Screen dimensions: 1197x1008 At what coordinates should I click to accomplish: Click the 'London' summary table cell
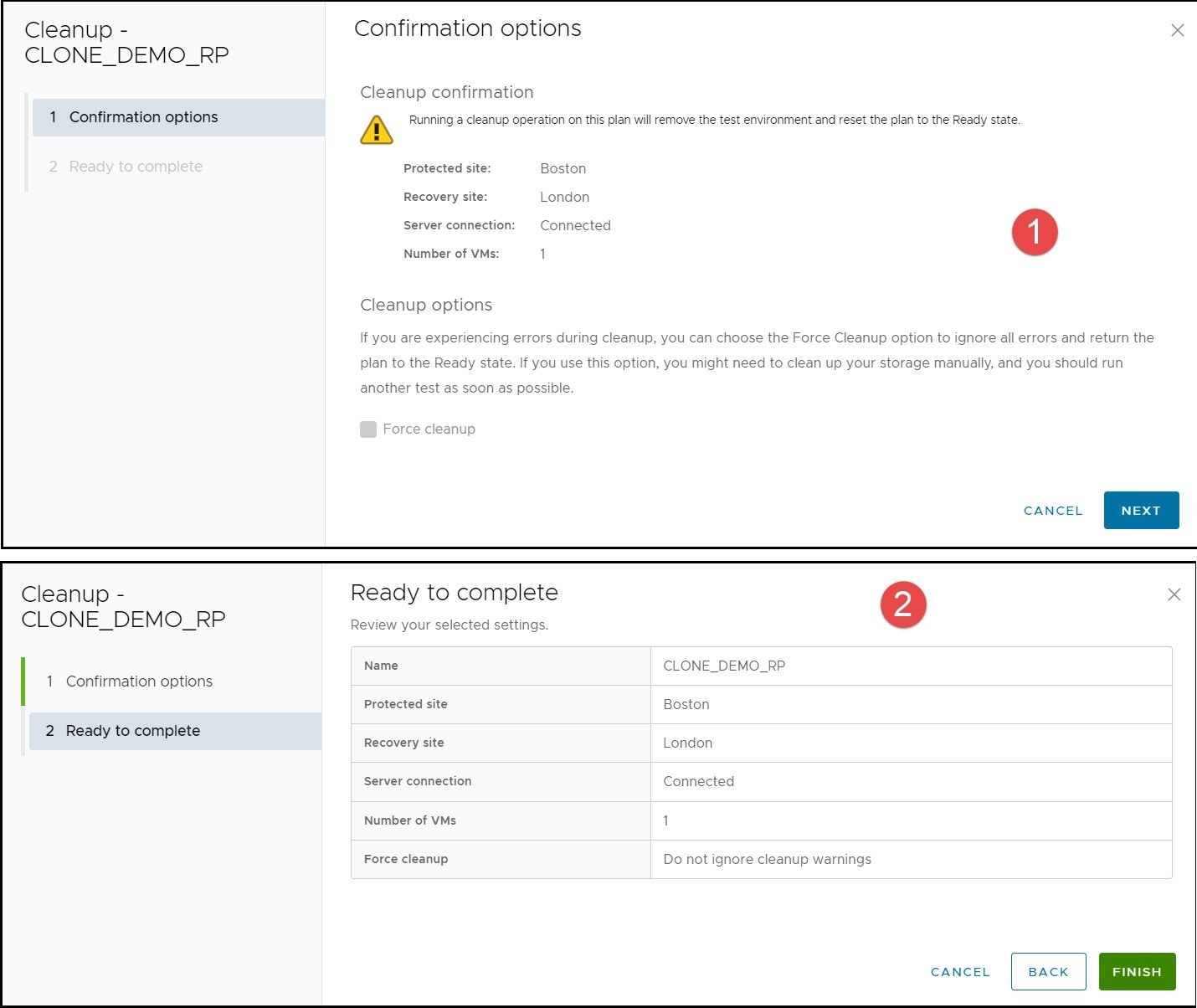911,743
